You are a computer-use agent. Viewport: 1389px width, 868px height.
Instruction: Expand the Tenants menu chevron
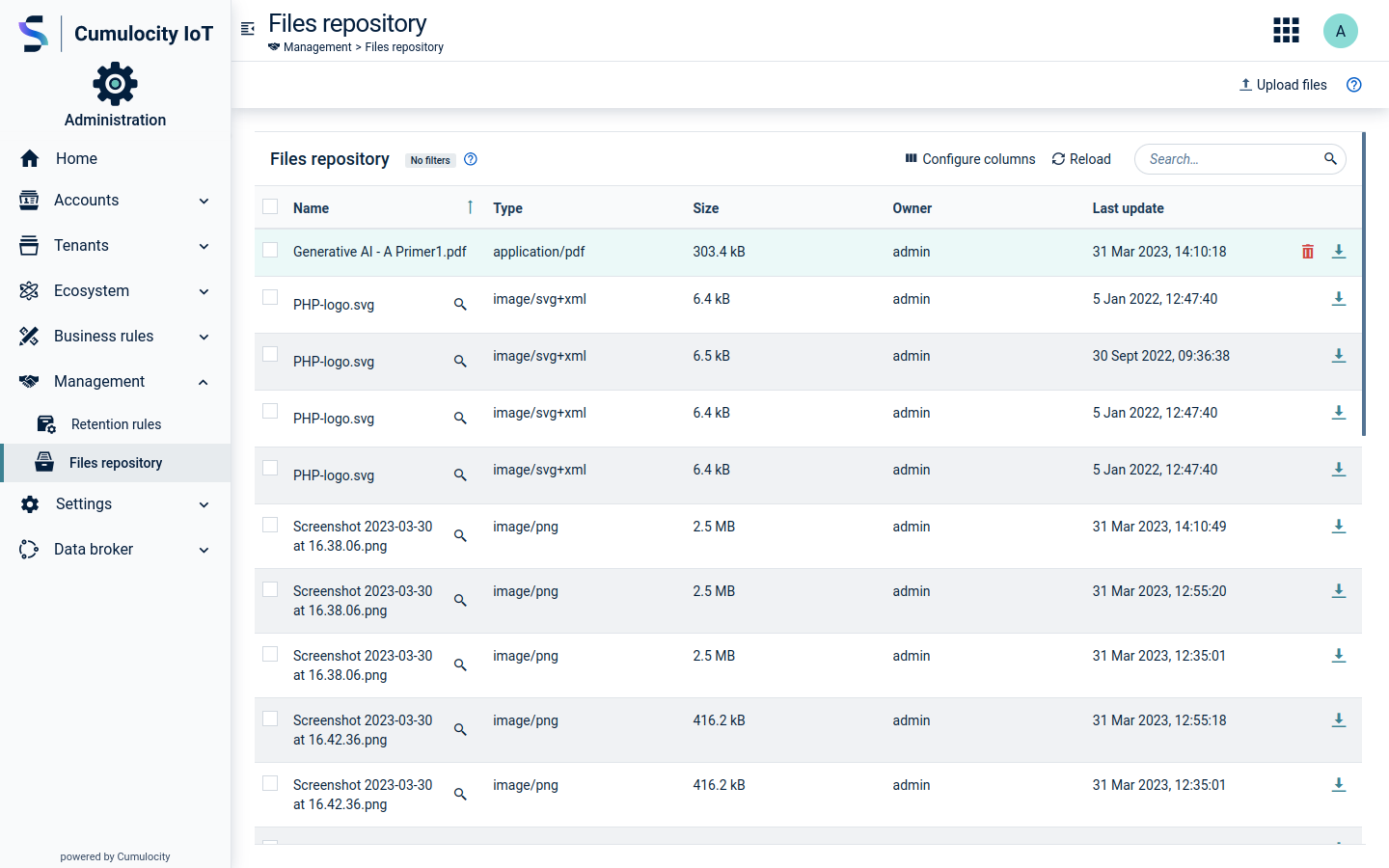click(x=204, y=246)
